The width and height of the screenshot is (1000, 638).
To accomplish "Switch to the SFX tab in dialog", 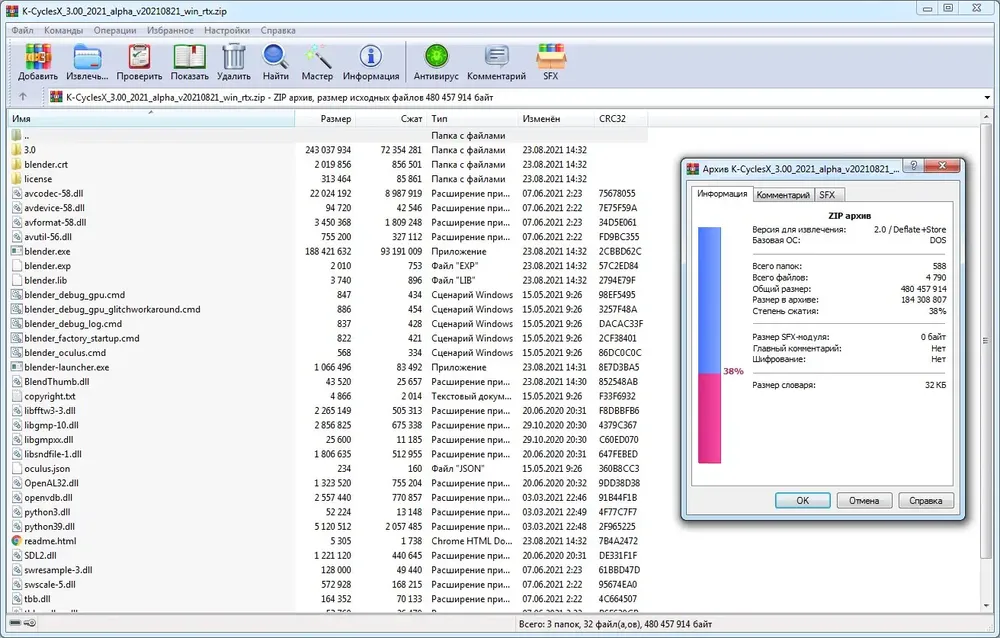I will point(827,195).
